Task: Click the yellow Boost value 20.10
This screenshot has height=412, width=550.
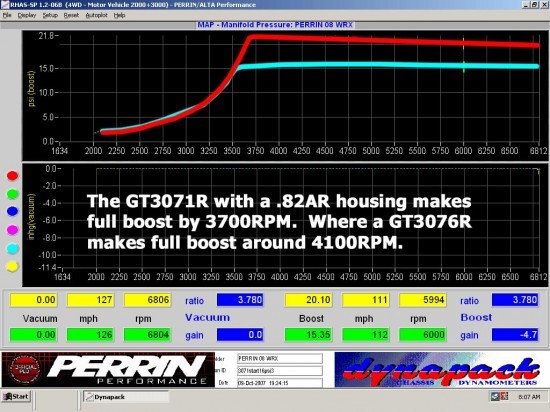Action: coord(308,300)
